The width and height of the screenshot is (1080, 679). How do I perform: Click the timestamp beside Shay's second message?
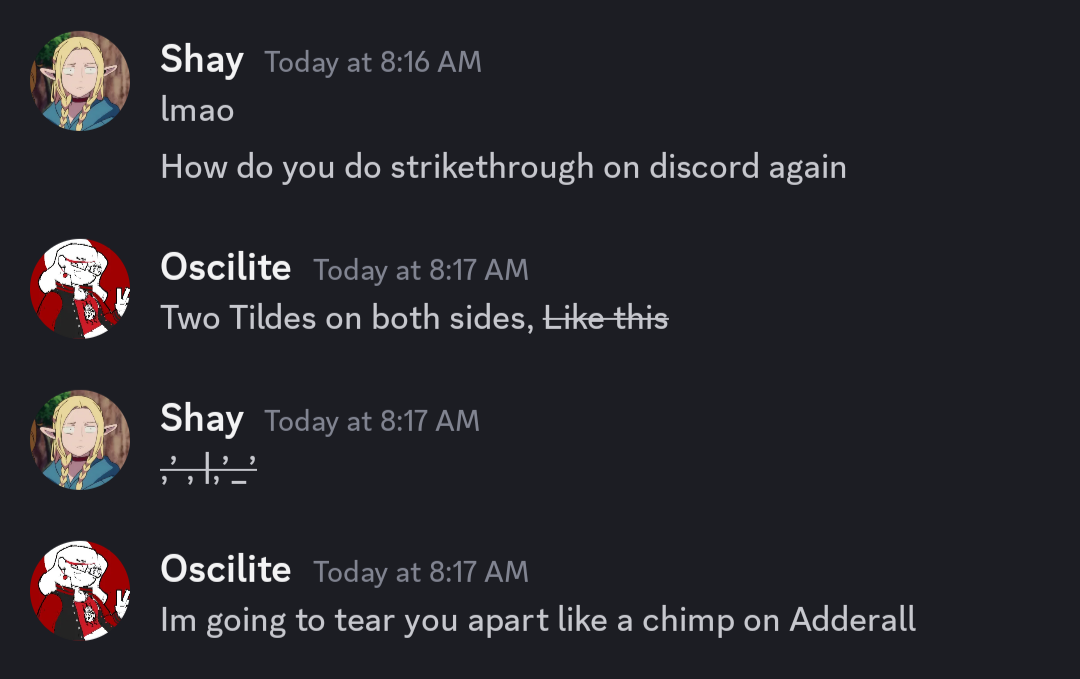[371, 421]
